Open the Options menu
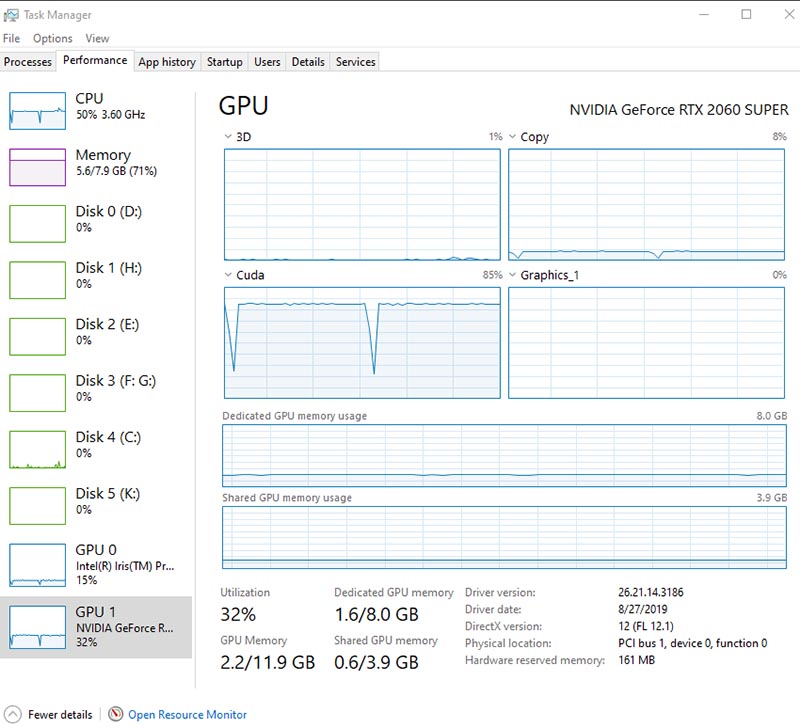Image resolution: width=800 pixels, height=728 pixels. (53, 38)
